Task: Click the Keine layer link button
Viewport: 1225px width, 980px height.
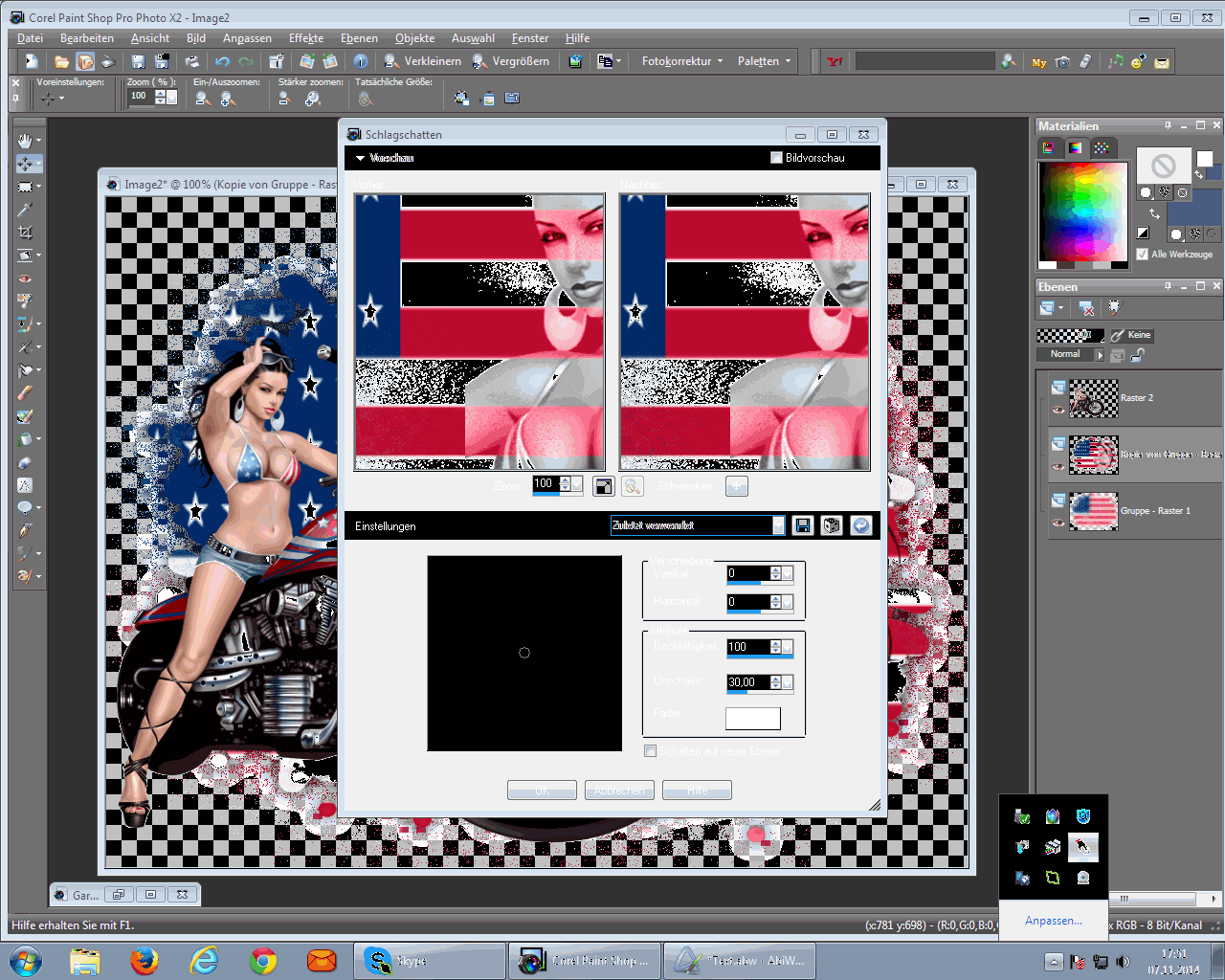Action: 1131,335
